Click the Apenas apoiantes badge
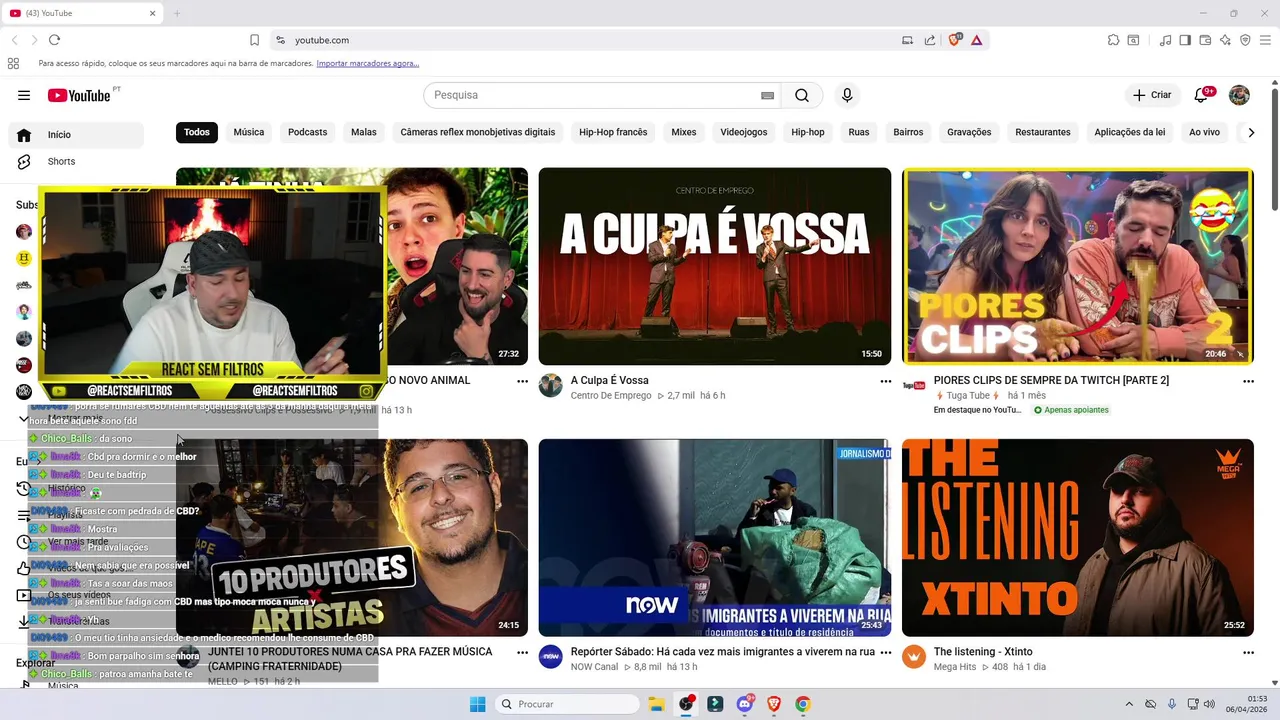The height and width of the screenshot is (720, 1280). point(1071,410)
